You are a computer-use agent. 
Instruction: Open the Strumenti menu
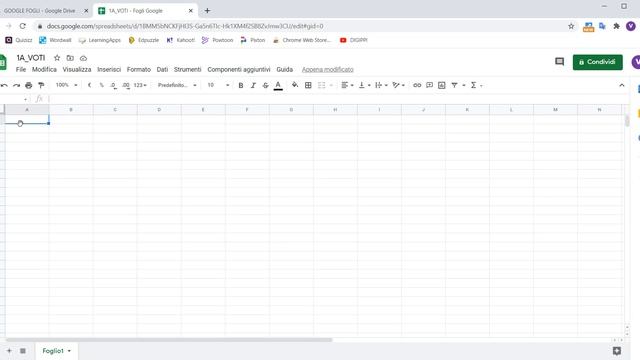187,70
